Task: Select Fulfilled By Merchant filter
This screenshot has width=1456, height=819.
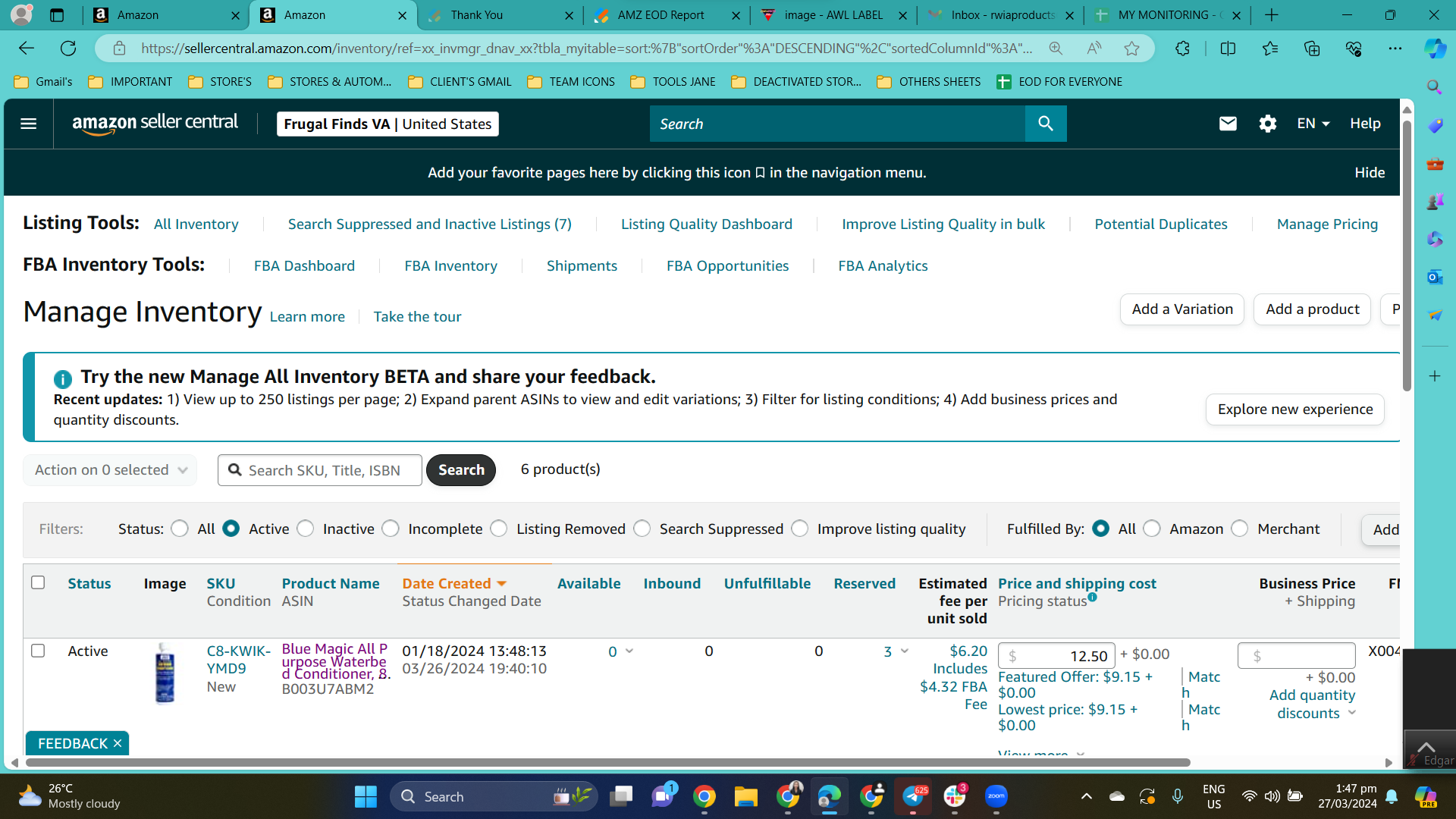Action: click(x=1240, y=529)
